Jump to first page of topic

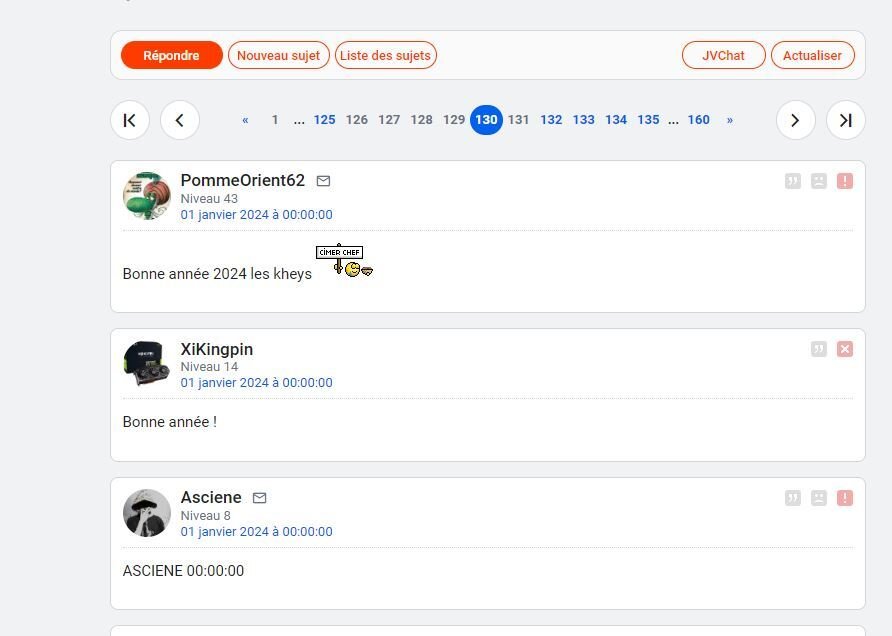[x=130, y=120]
